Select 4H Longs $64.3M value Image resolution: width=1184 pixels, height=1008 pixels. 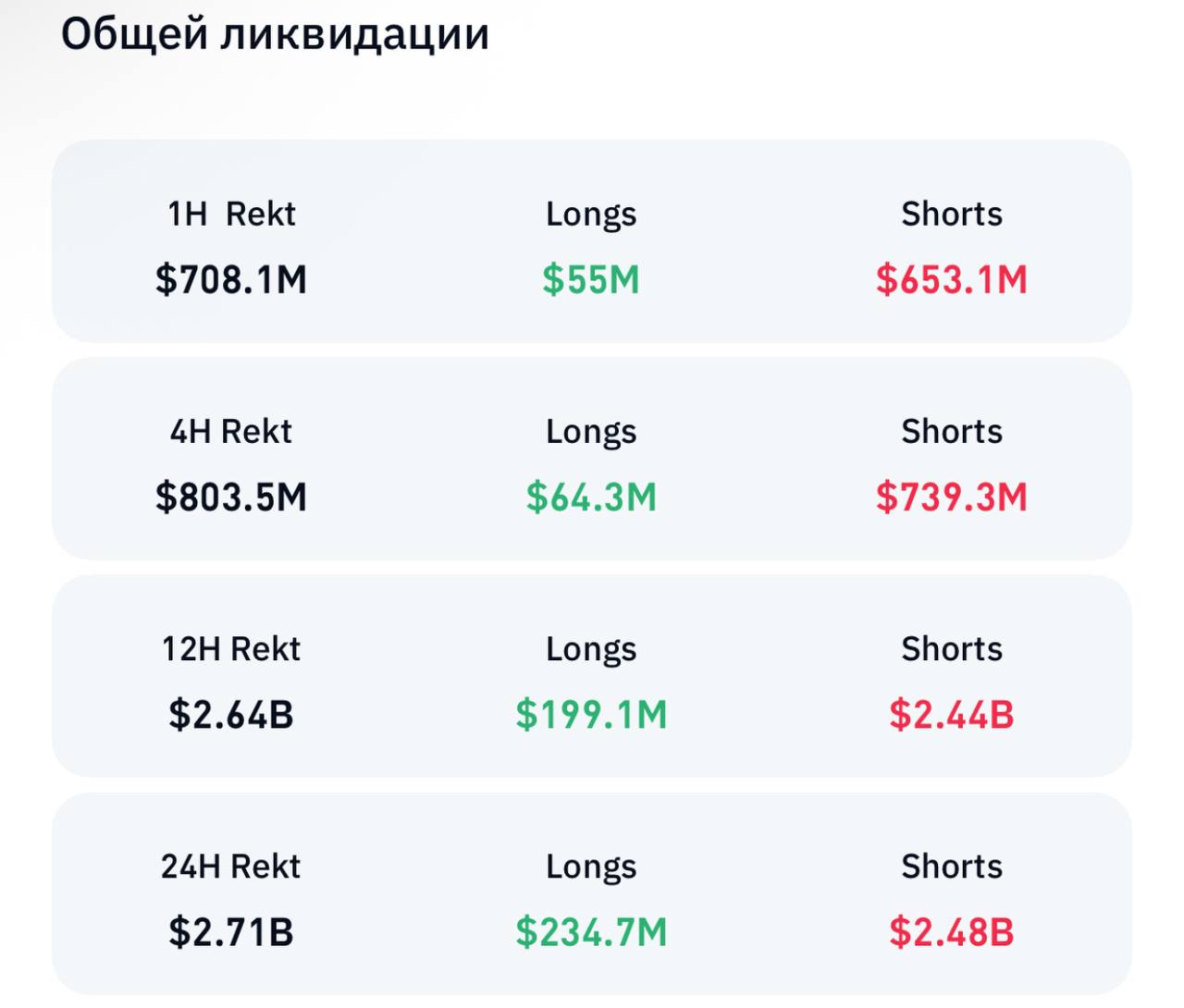[x=591, y=497]
